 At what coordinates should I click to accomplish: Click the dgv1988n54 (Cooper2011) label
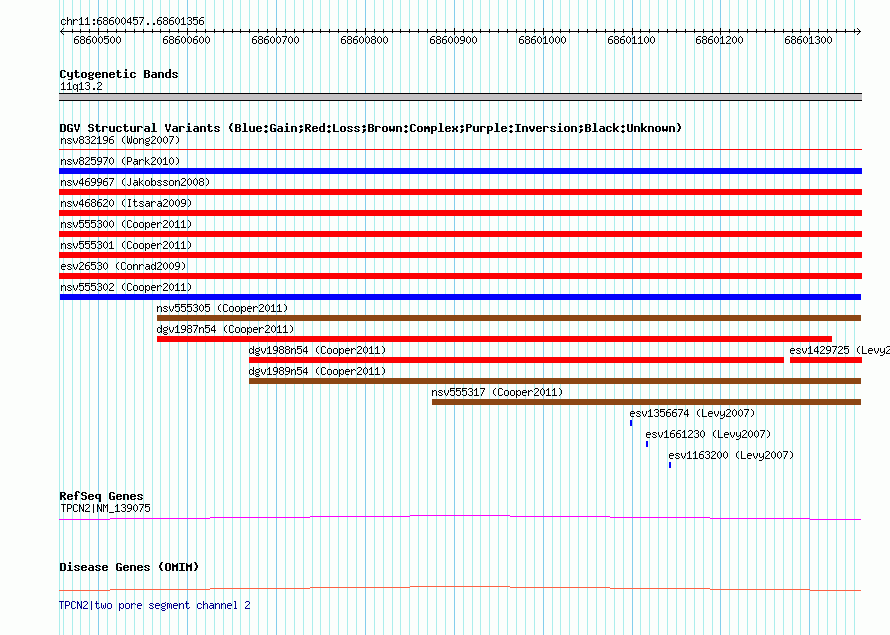[x=317, y=350]
